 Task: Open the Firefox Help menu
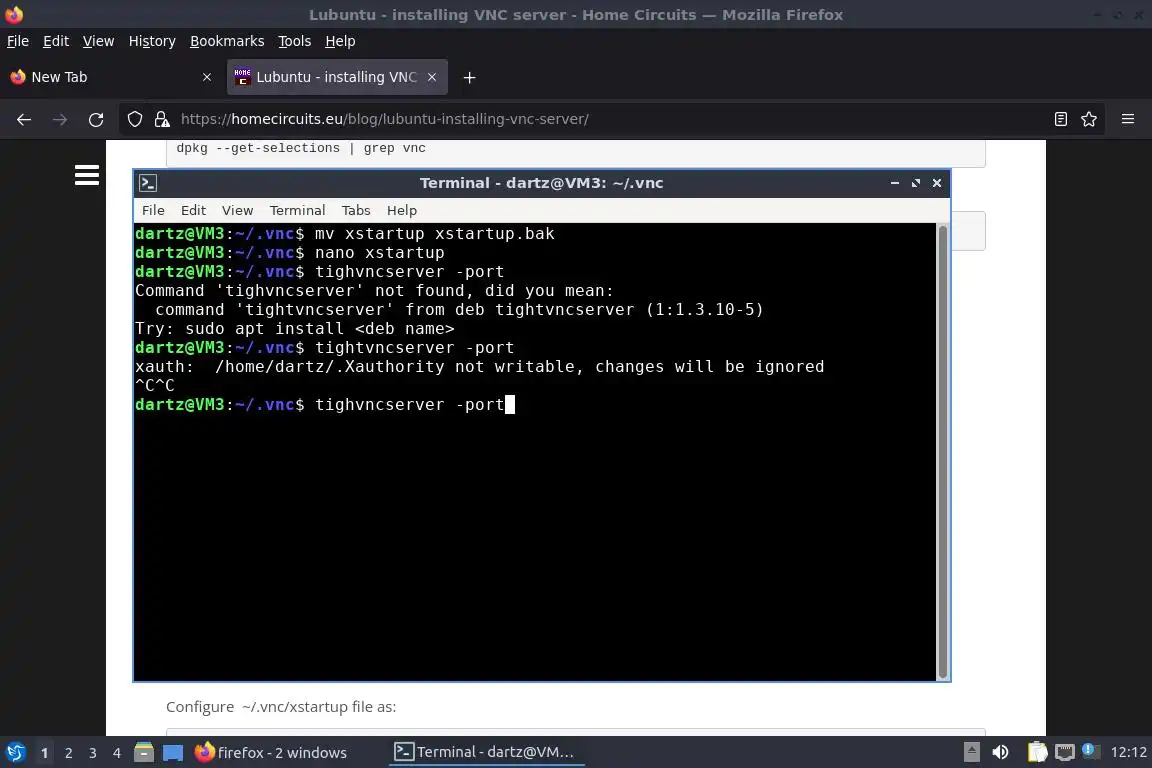[340, 41]
